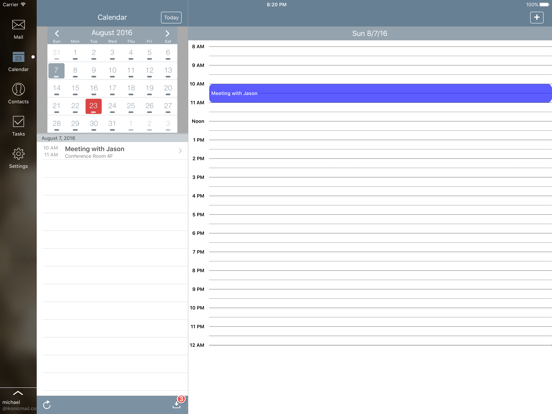Open Meeting with Jason list entry
The image size is (552, 414).
tap(113, 151)
